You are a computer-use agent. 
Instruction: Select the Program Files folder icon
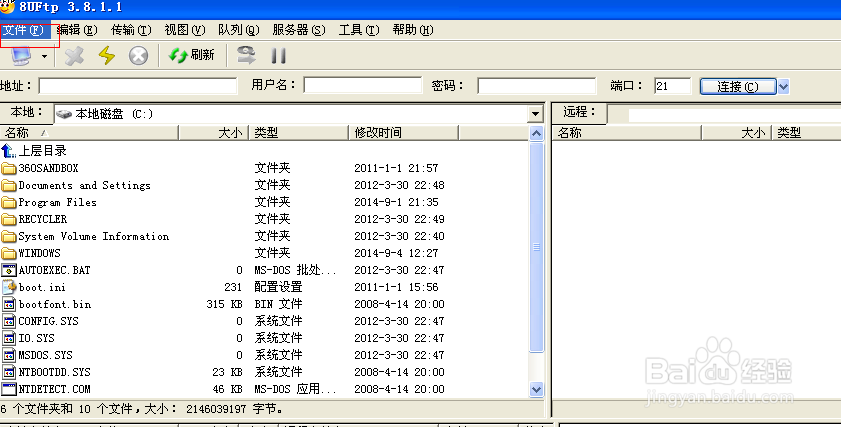(9, 203)
